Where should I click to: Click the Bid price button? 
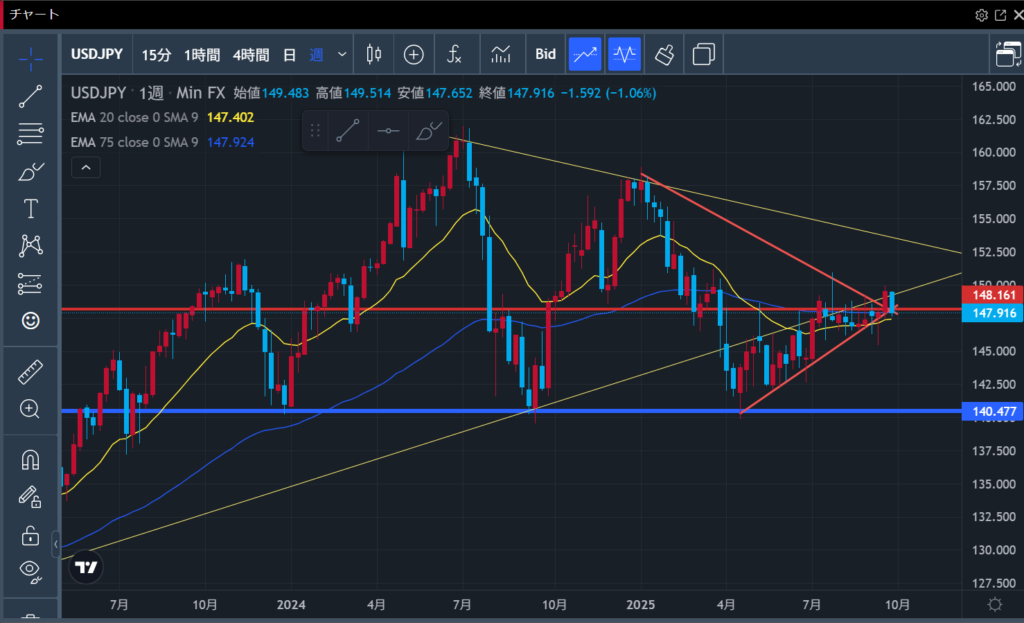point(545,54)
